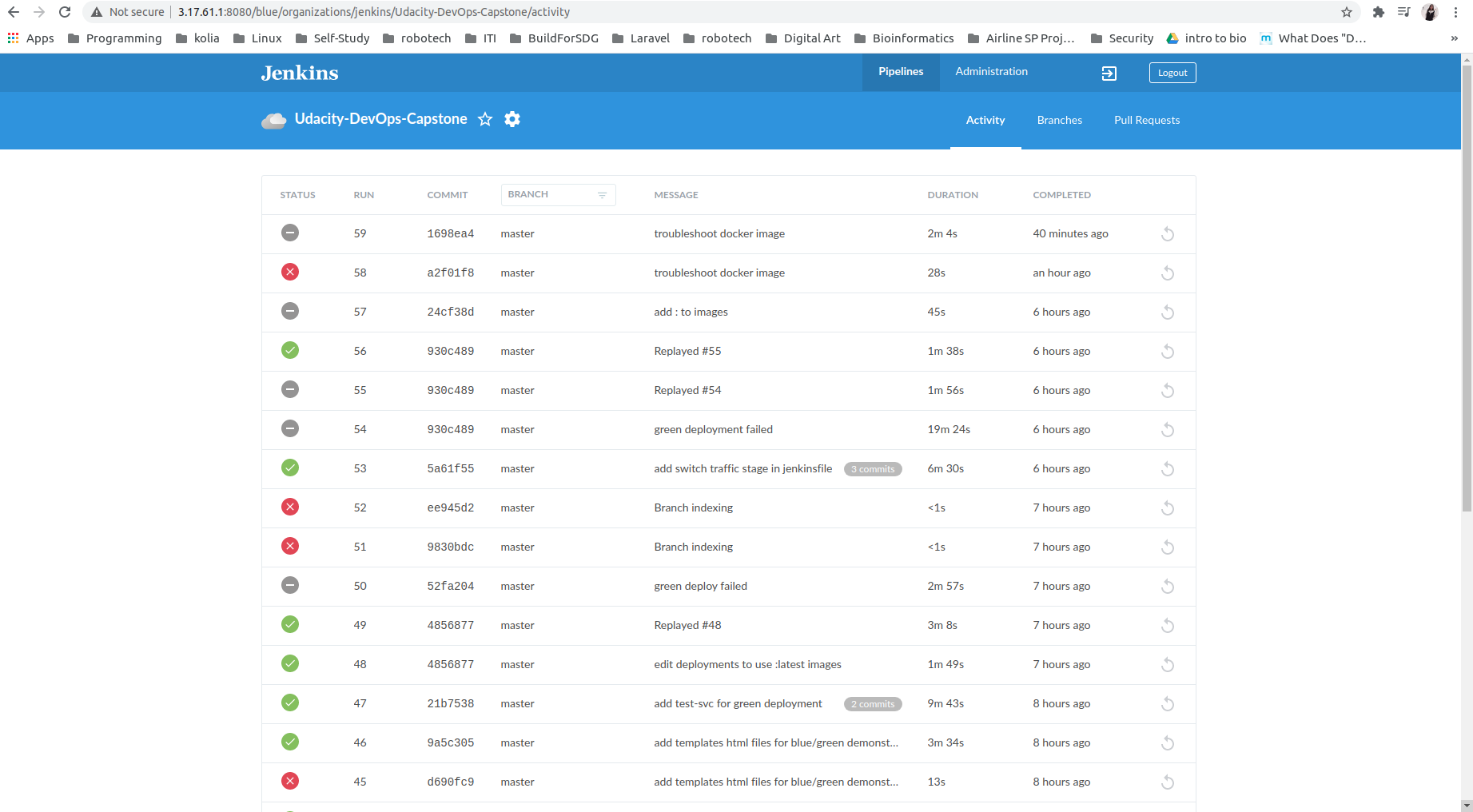
Task: Favorite the Udacity-DevOps-Capstone pipeline star
Action: pyautogui.click(x=485, y=119)
